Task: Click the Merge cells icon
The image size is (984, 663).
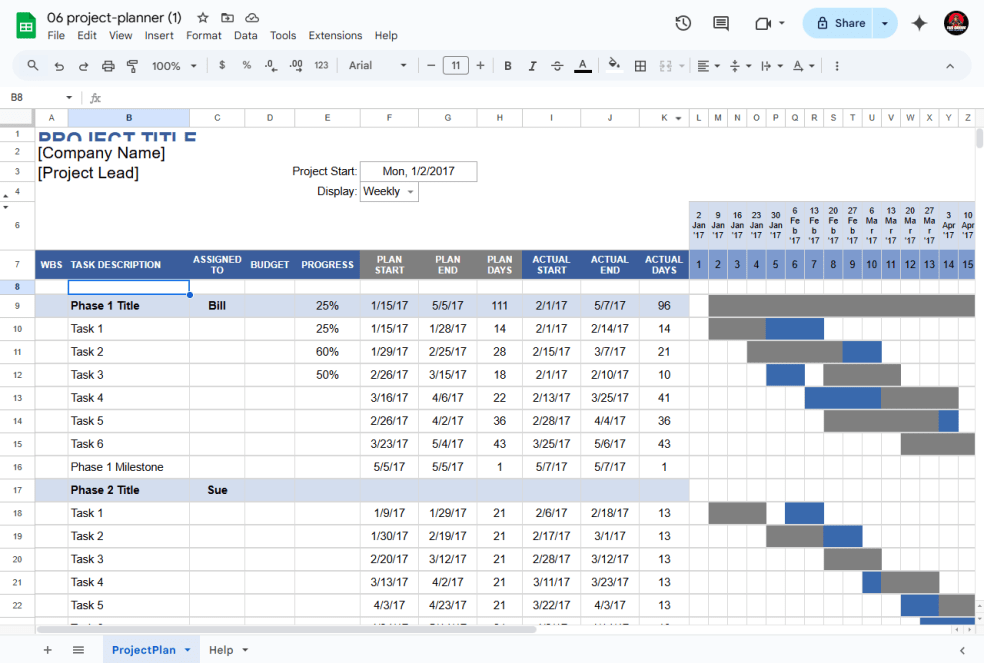Action: 667,65
